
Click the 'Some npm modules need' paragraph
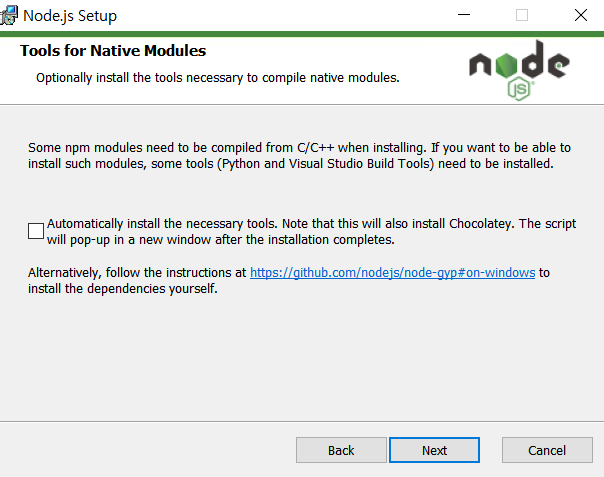coord(299,156)
